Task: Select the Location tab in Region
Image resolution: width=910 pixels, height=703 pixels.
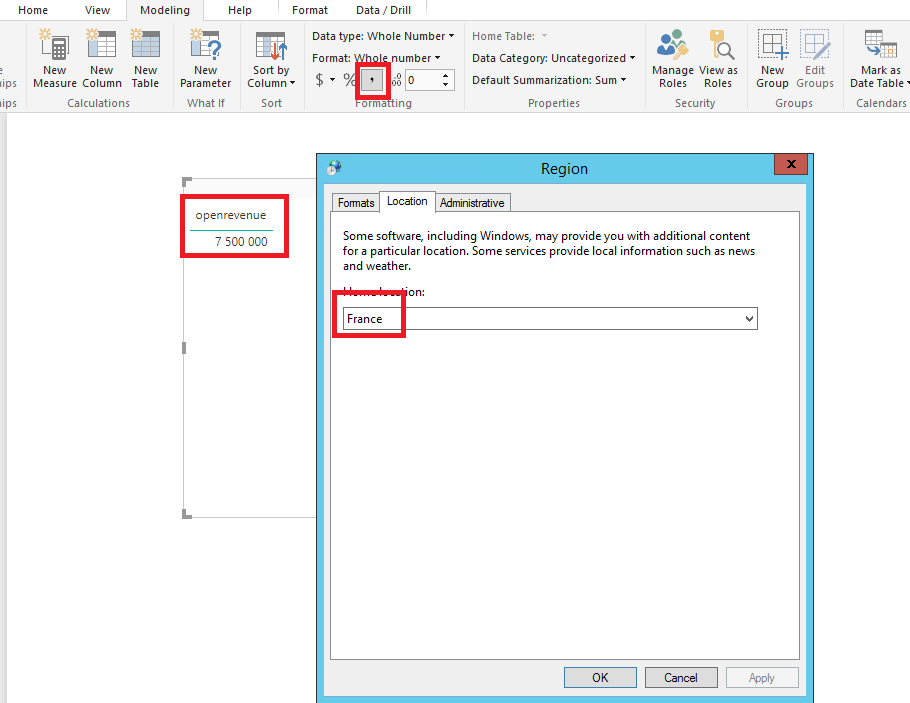Action: (407, 201)
